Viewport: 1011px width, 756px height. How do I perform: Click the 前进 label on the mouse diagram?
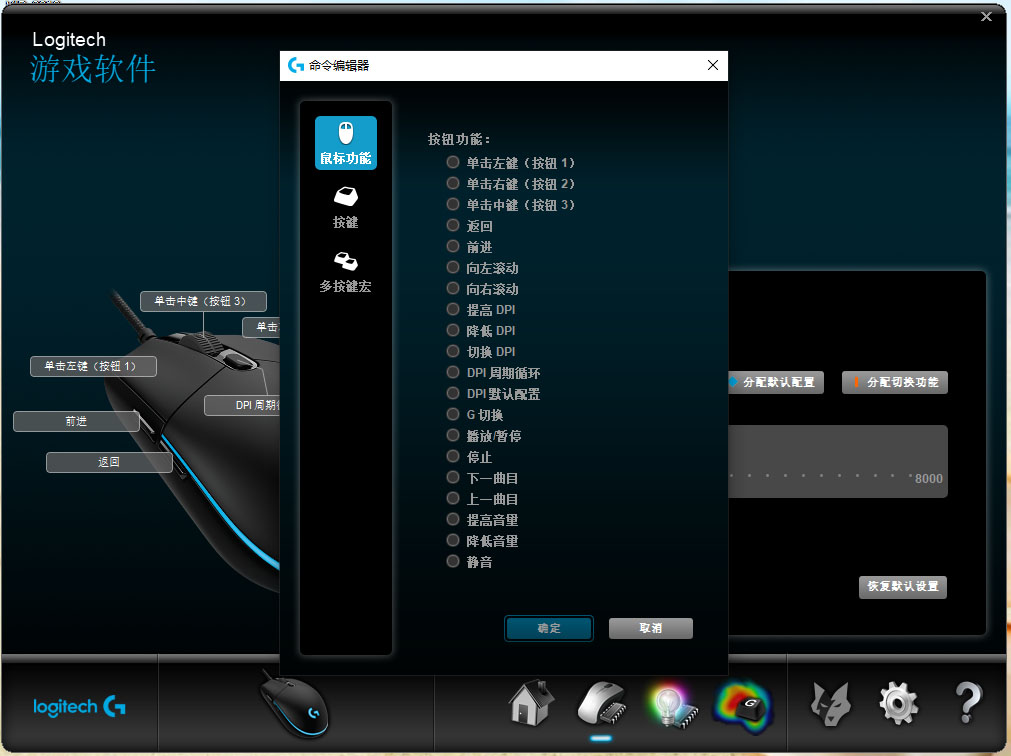click(76, 421)
